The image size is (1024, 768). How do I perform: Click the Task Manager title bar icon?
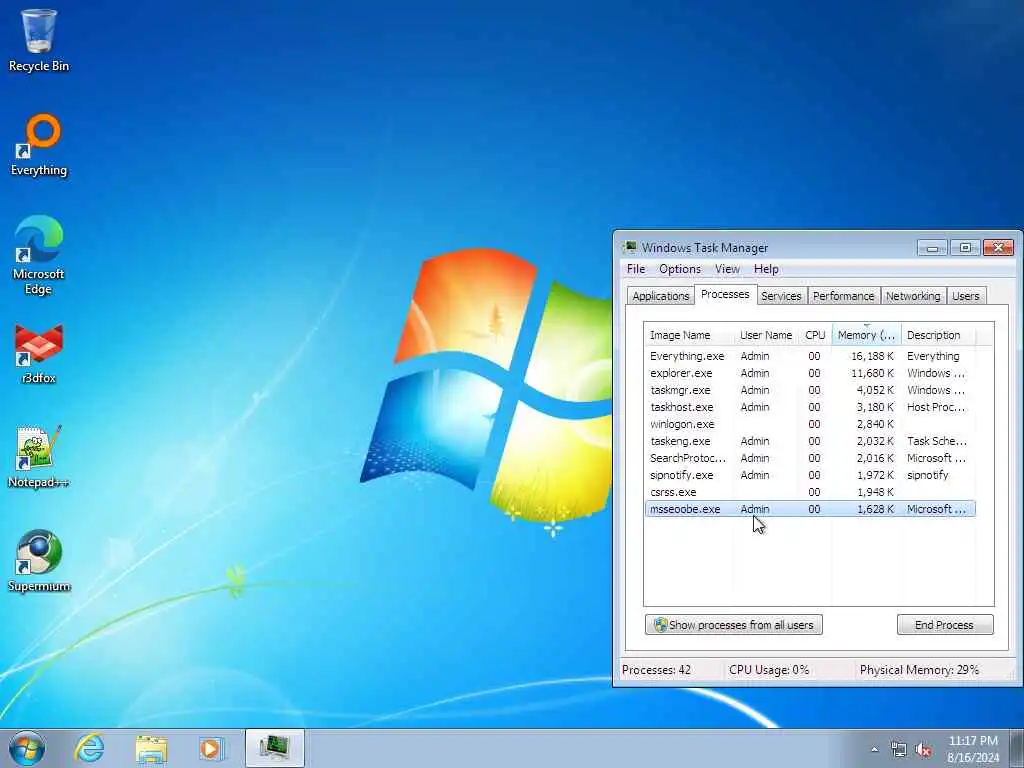[x=630, y=247]
